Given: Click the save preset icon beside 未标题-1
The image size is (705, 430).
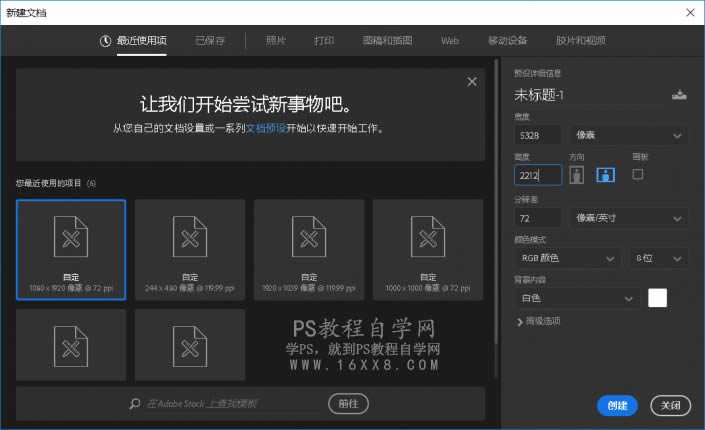Looking at the screenshot, I should [x=680, y=95].
